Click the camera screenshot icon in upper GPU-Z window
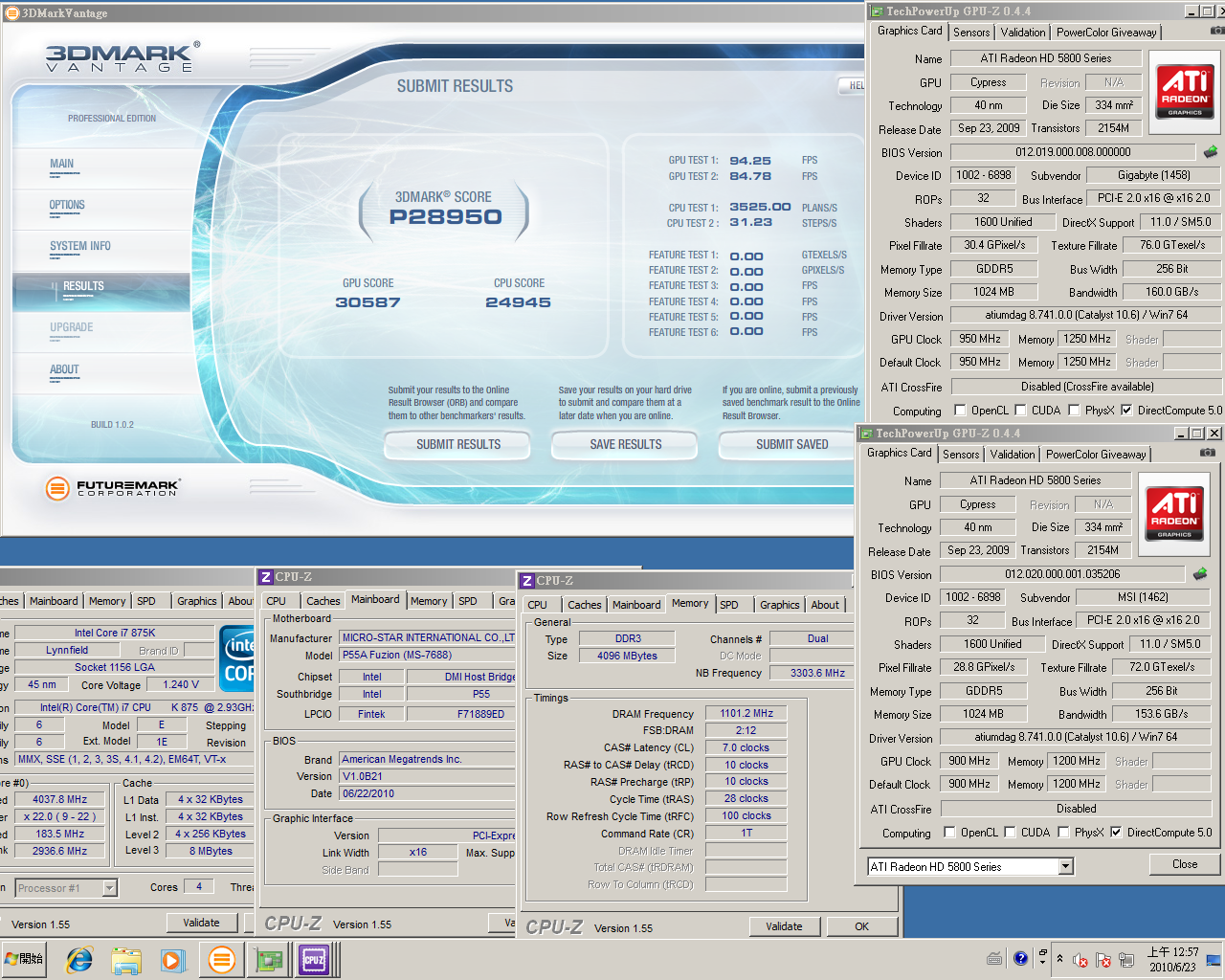This screenshot has width=1225, height=980. [x=1217, y=31]
